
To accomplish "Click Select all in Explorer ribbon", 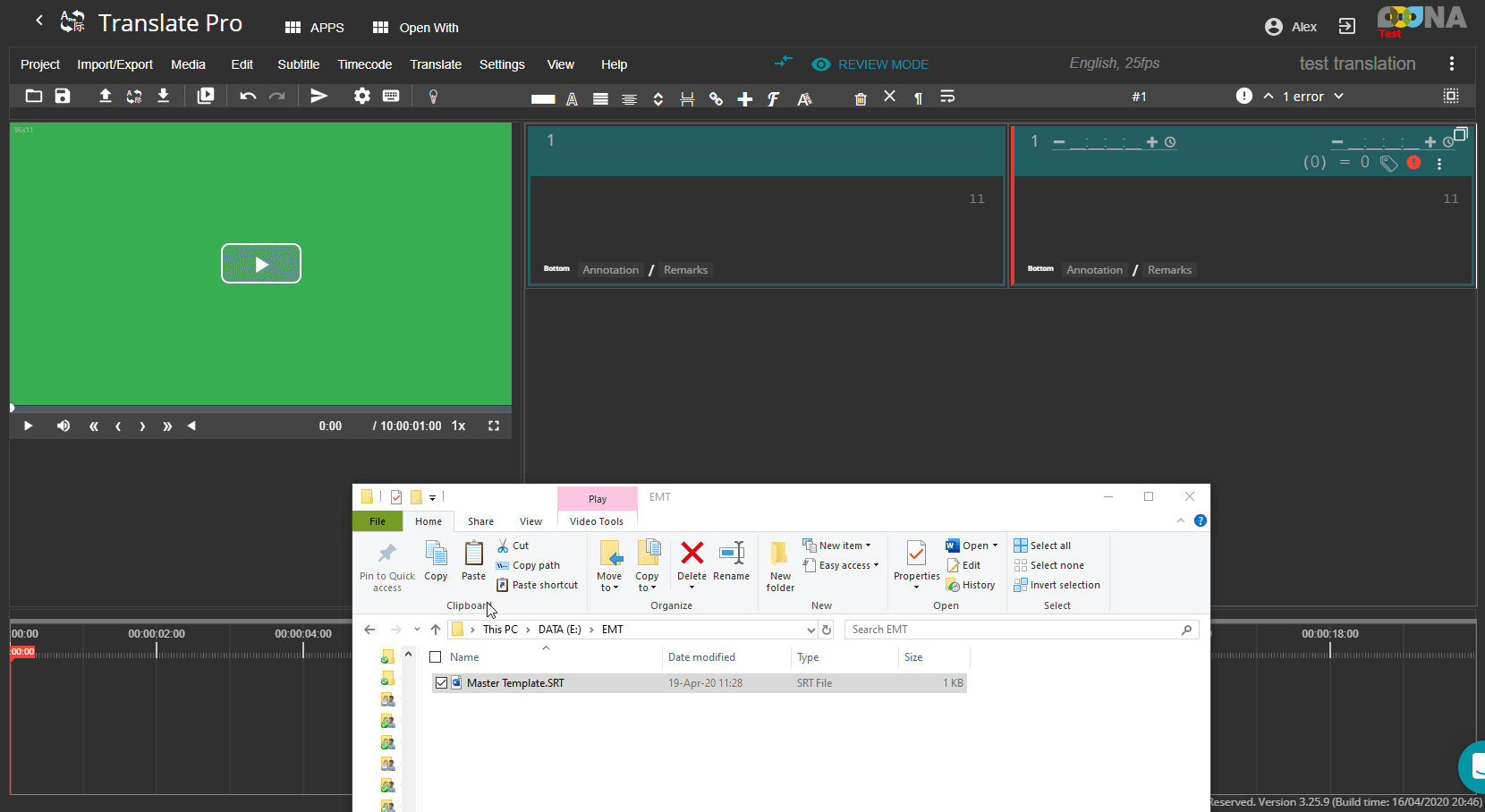I will pyautogui.click(x=1049, y=546).
